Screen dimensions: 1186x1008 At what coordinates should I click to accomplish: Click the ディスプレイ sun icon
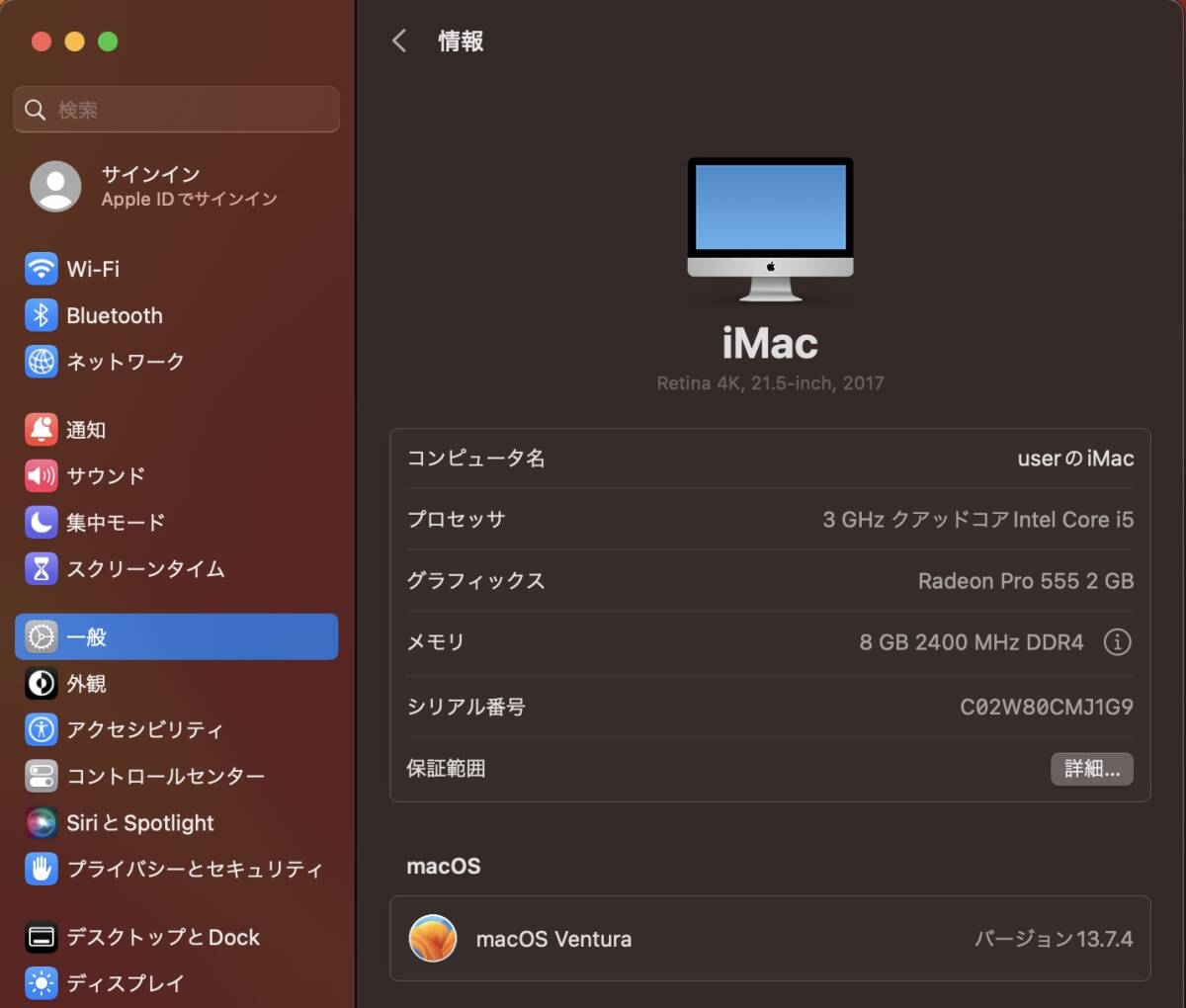[42, 983]
